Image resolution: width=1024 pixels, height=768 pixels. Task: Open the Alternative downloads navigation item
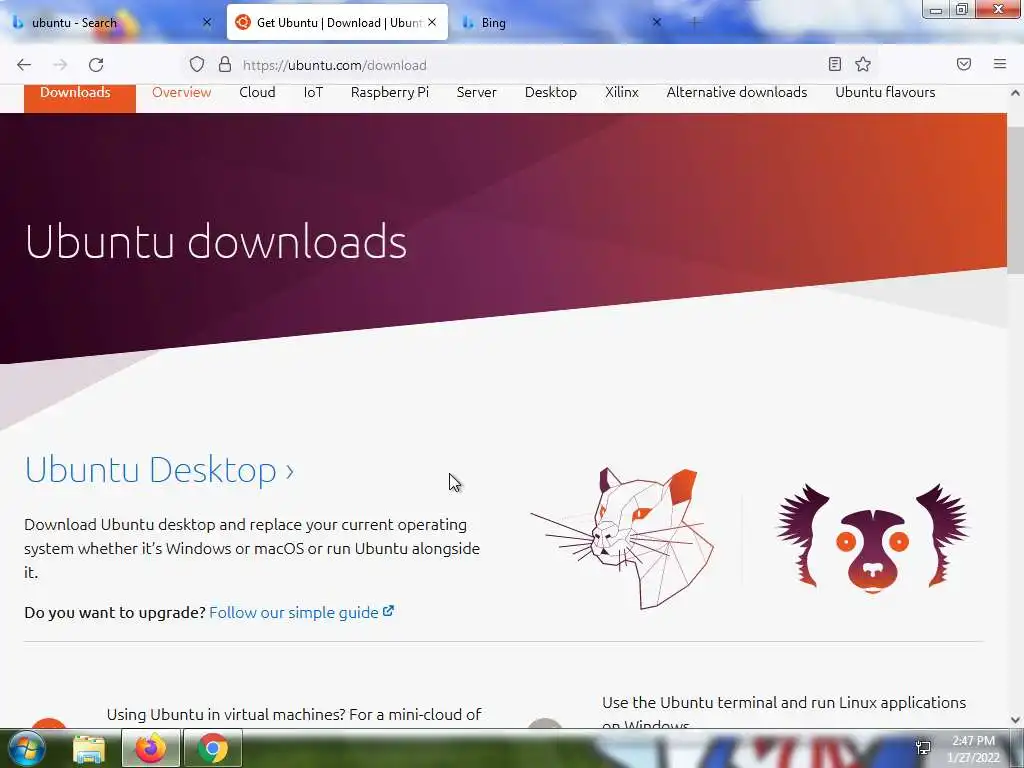(x=737, y=93)
